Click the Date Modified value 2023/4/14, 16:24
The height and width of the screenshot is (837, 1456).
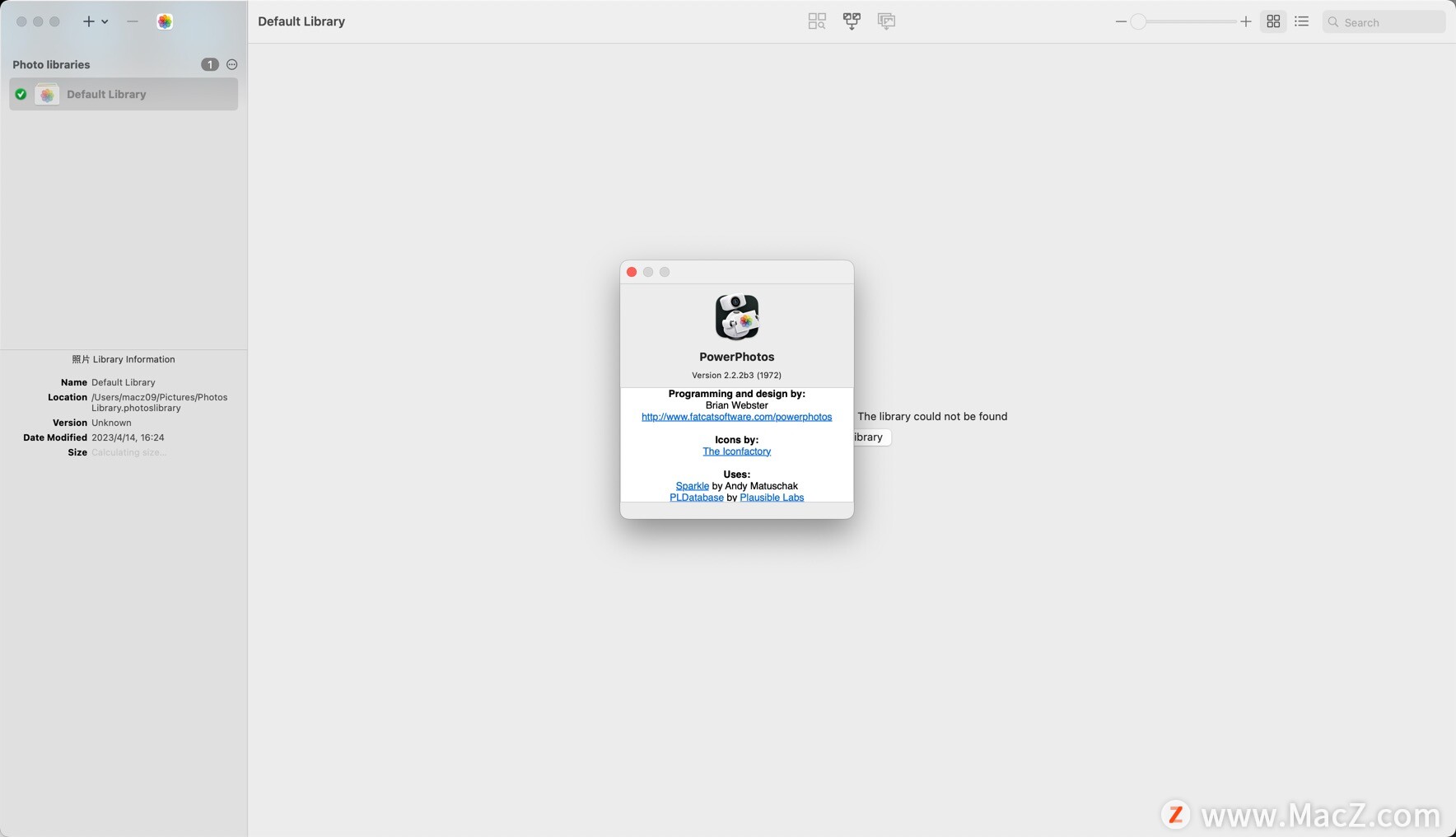click(x=128, y=437)
